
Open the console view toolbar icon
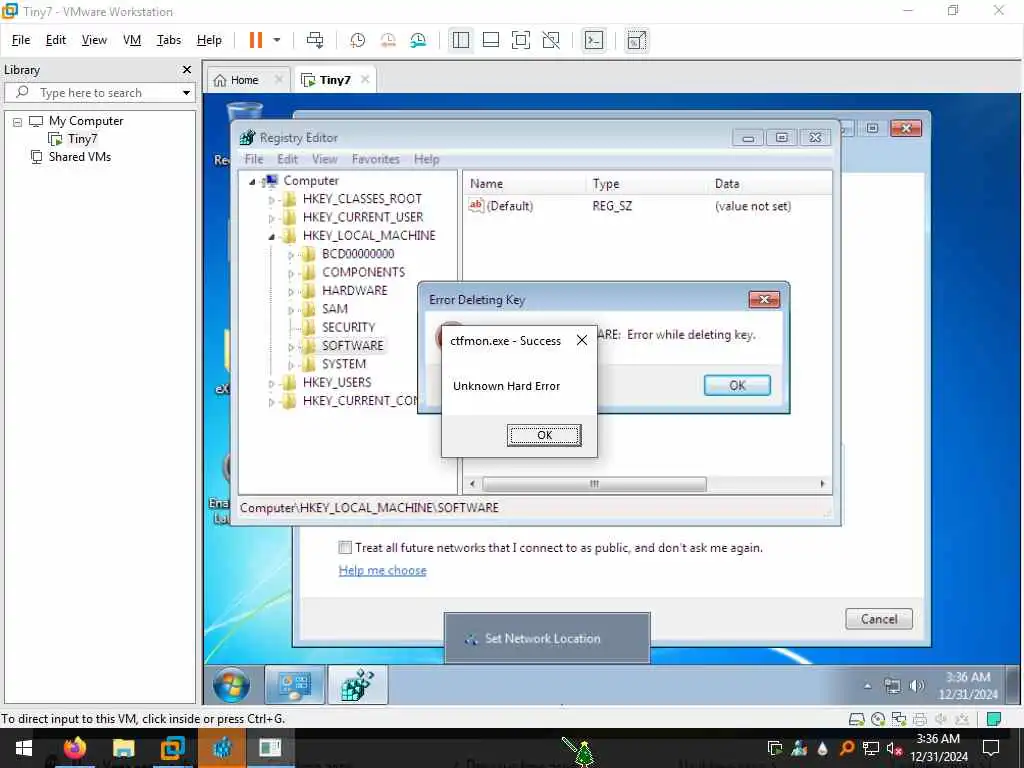pos(594,40)
